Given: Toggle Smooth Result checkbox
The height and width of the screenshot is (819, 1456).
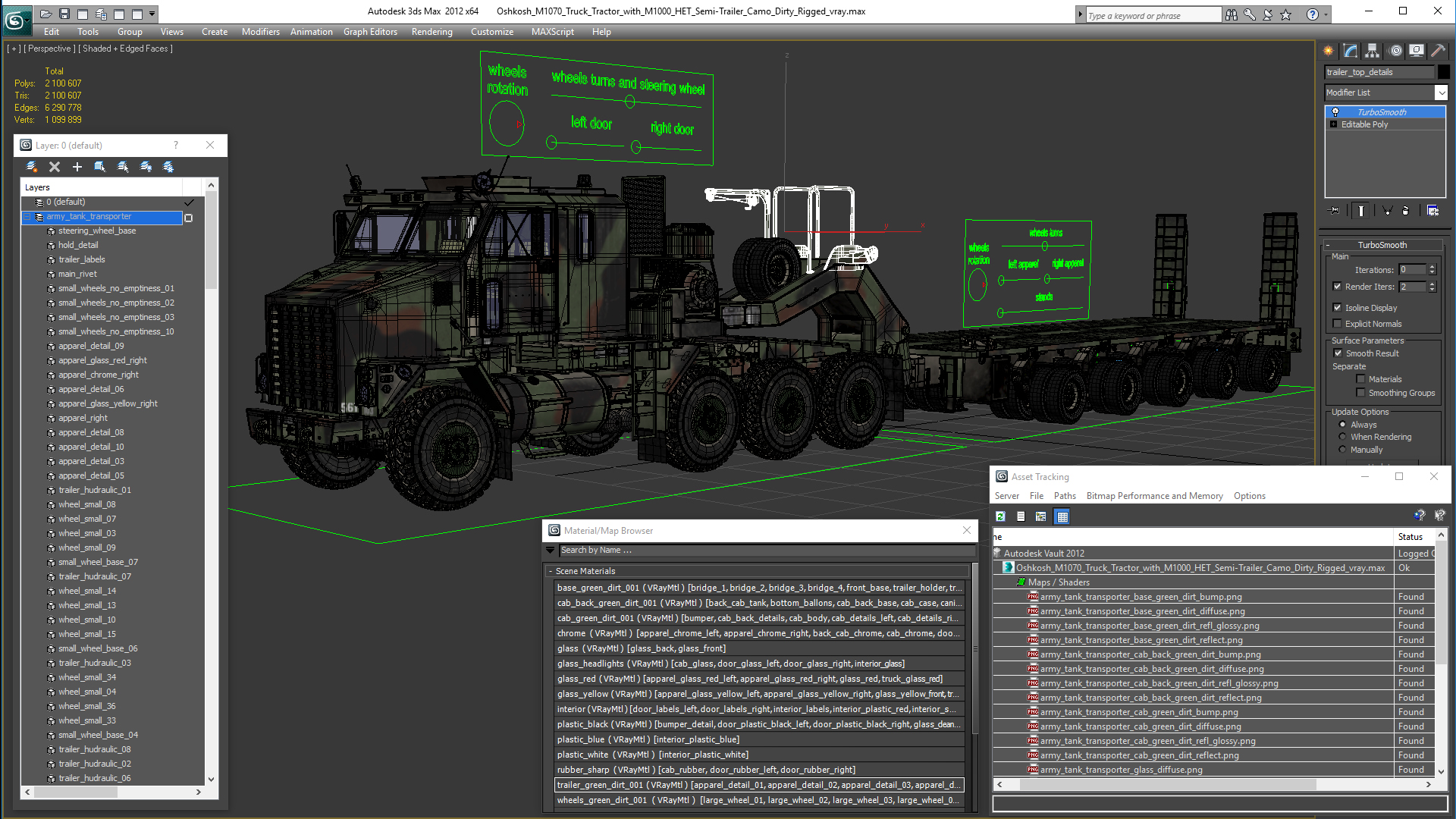Looking at the screenshot, I should click(x=1338, y=353).
